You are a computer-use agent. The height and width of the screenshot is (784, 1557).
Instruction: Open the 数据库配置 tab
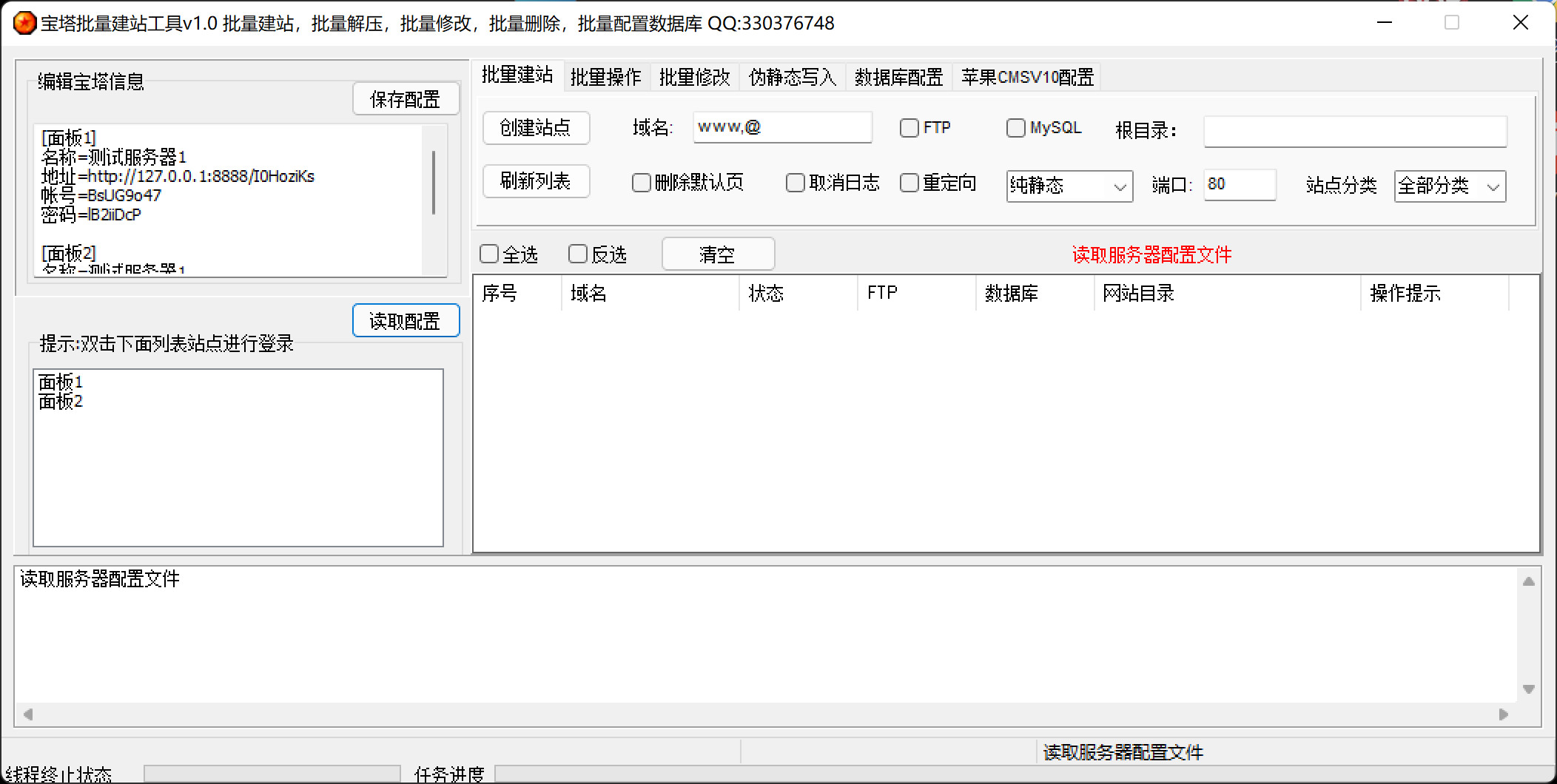[x=898, y=77]
